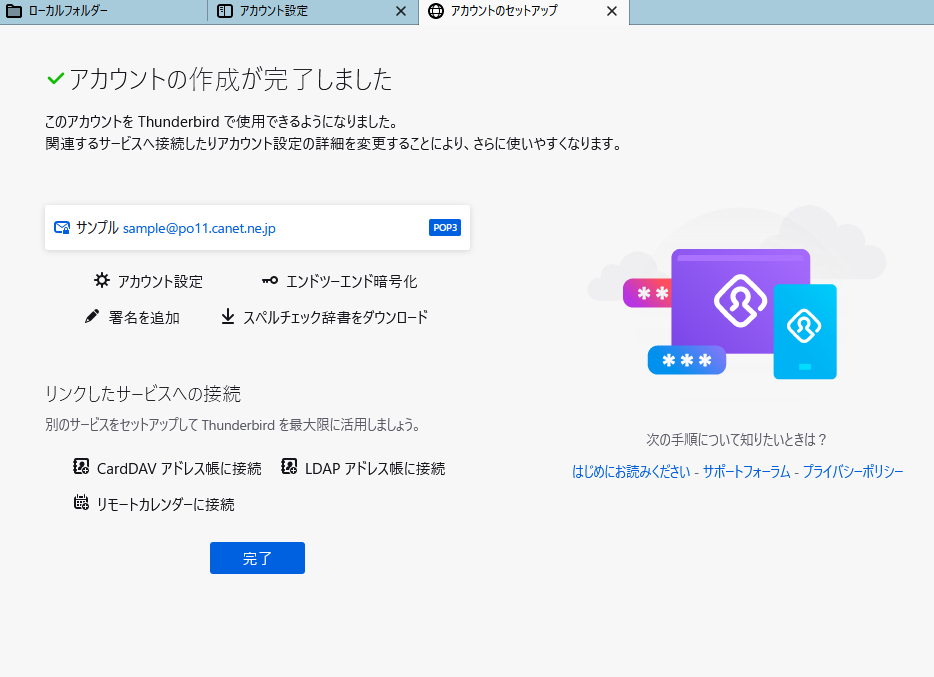
Task: Click the mail envelope icon next to サンプル
Action: 62,227
